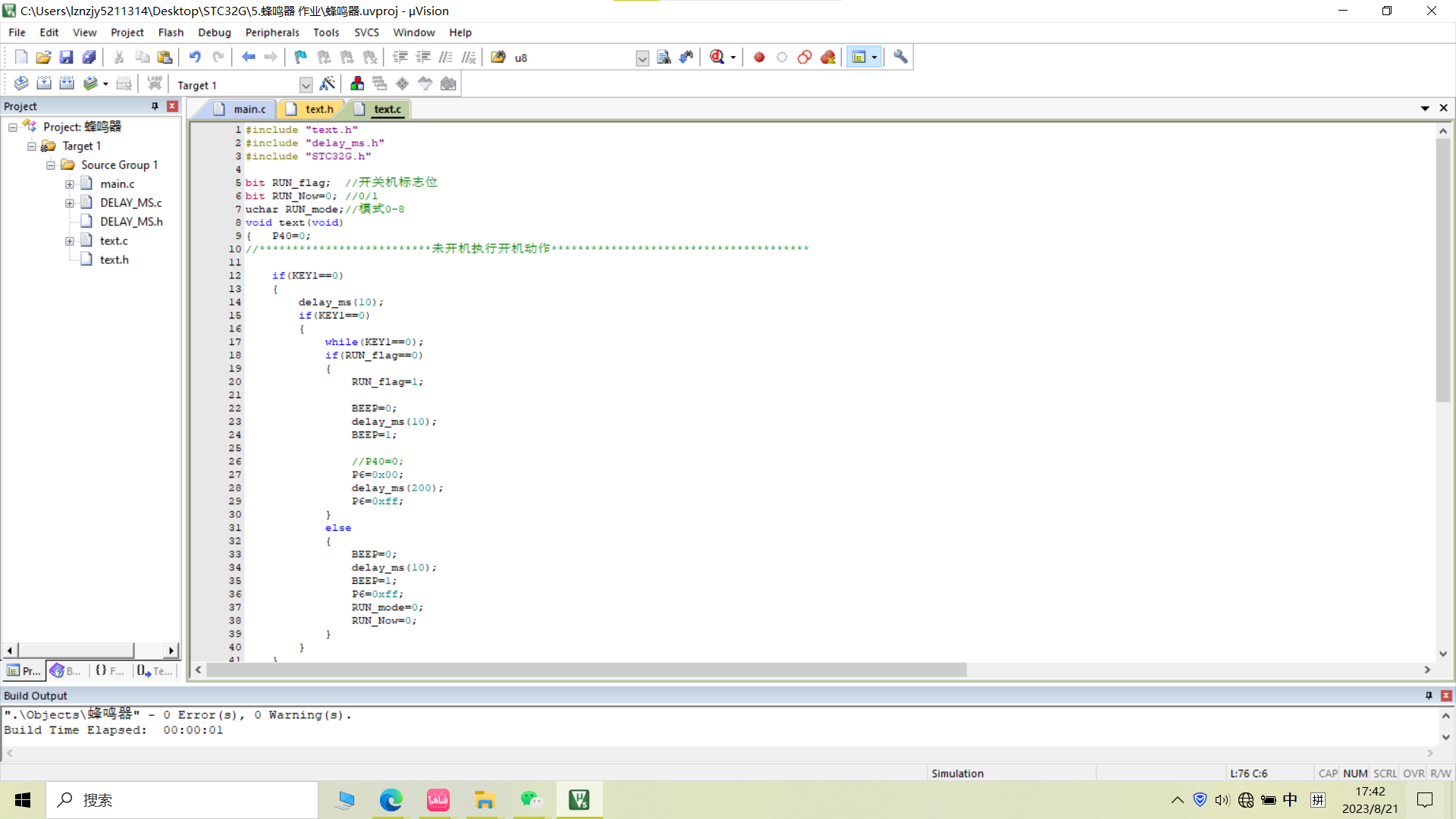Click the Save All icon
The width and height of the screenshot is (1456, 819).
pyautogui.click(x=89, y=57)
